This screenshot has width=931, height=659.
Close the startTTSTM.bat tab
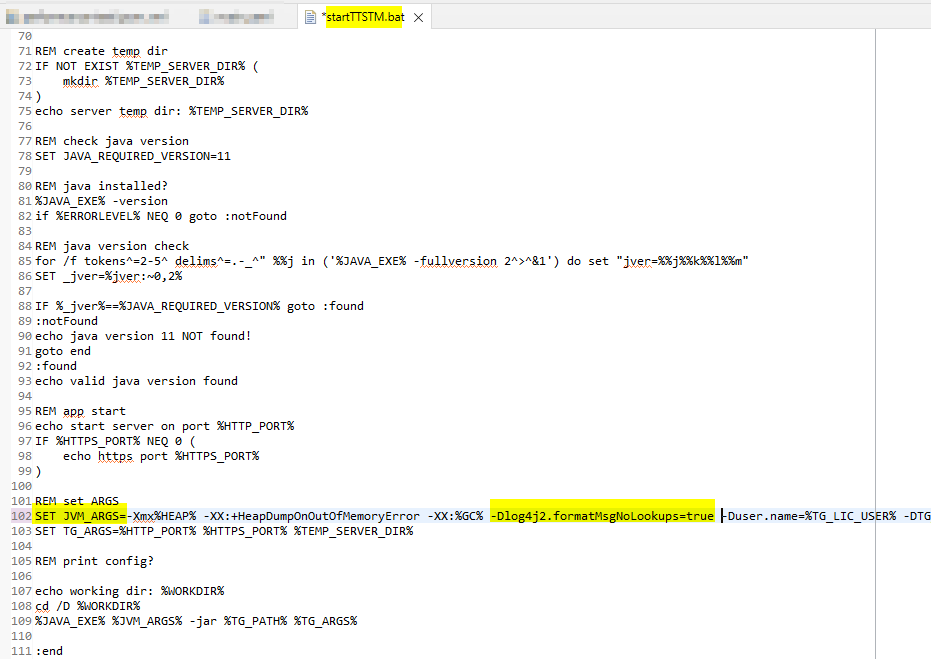[x=418, y=17]
